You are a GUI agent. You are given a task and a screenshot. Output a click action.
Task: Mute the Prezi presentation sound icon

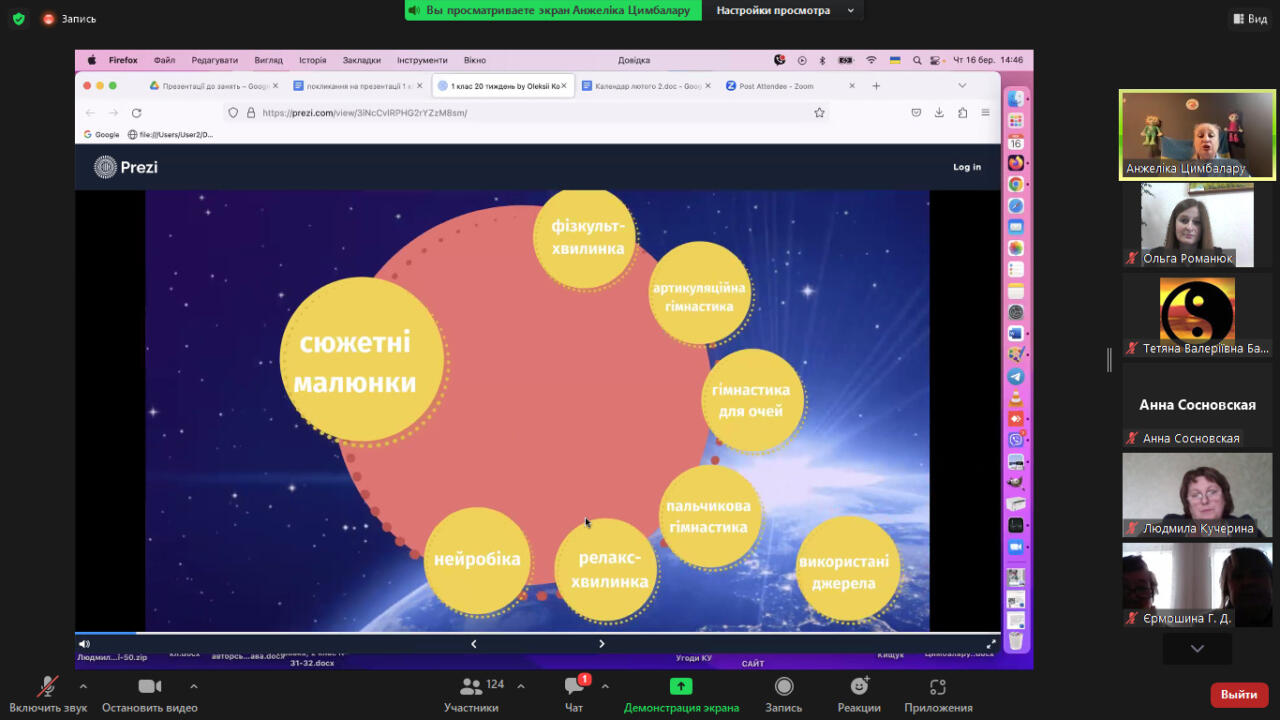pyautogui.click(x=84, y=644)
